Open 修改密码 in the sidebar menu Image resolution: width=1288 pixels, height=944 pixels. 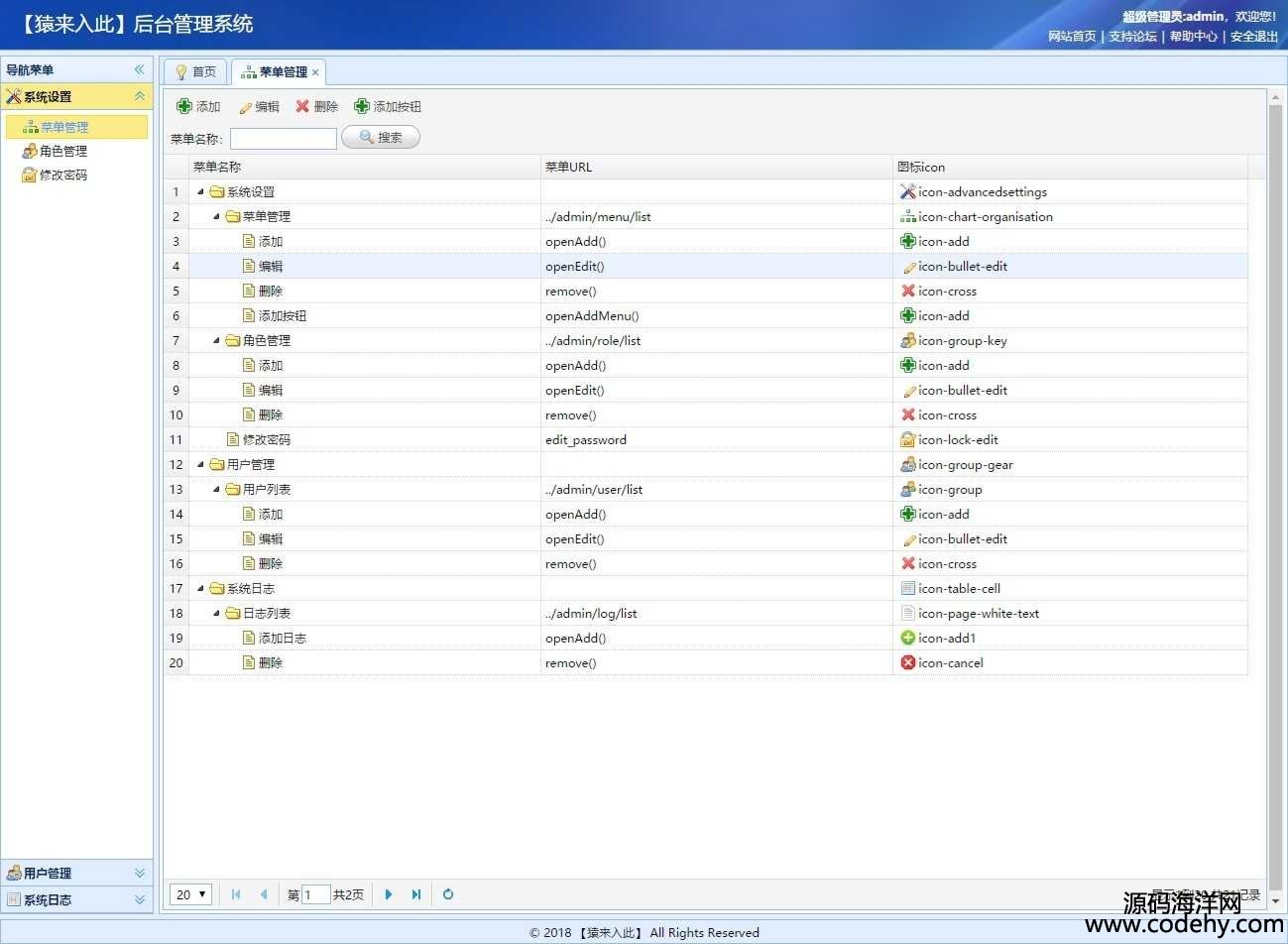coord(63,176)
